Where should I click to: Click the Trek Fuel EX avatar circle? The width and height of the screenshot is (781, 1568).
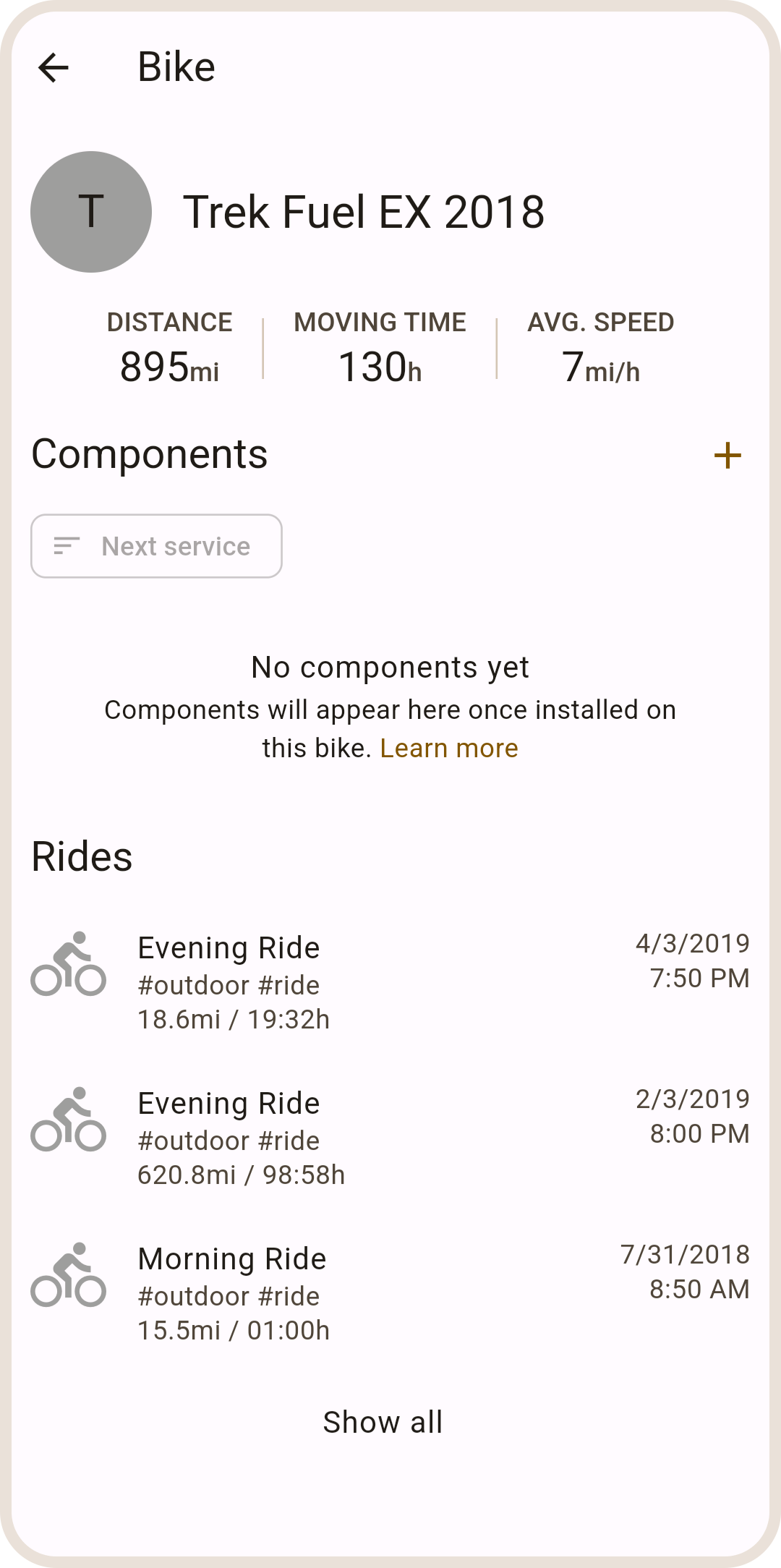tap(91, 212)
